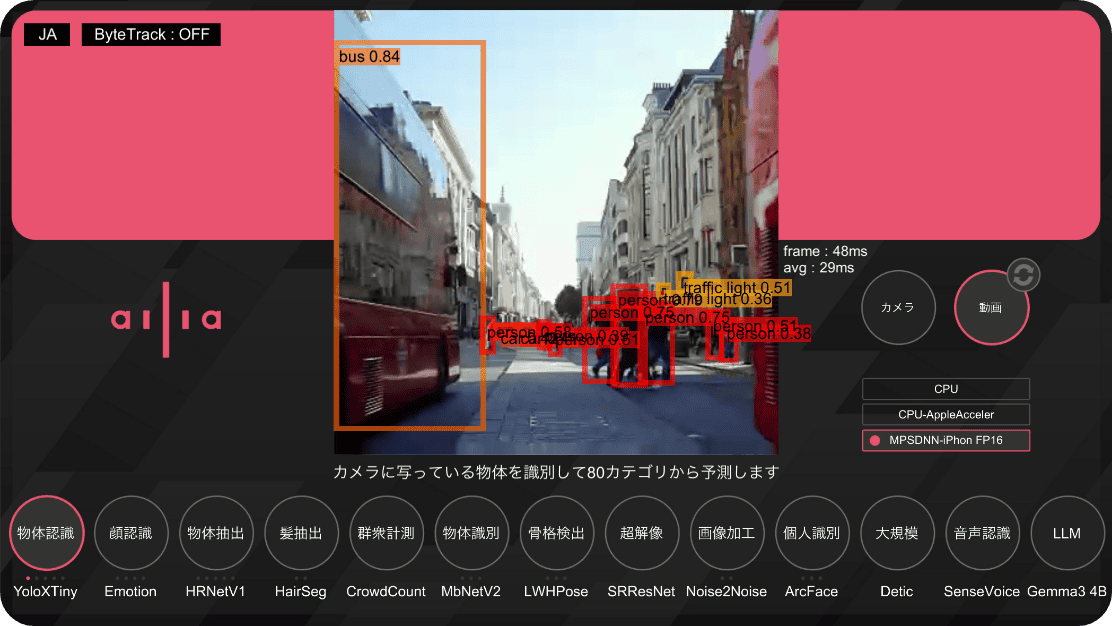
Task: Open the SRResNet 超解像 super-resolution model
Action: 641,533
